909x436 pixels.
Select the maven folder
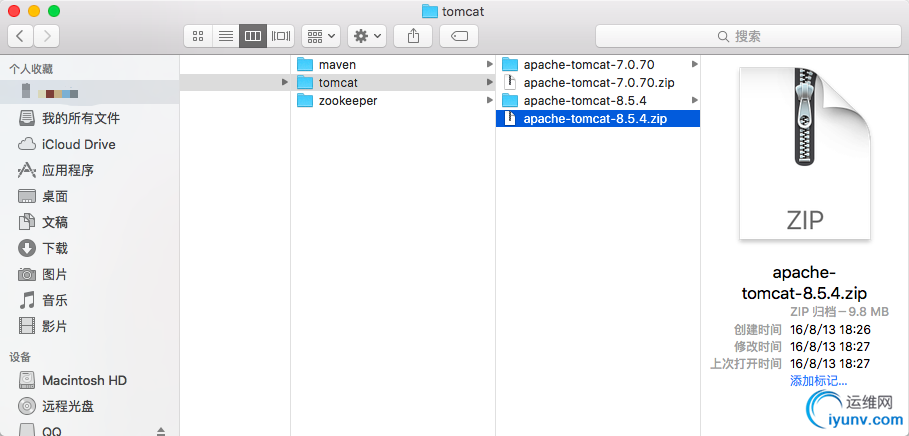pyautogui.click(x=393, y=64)
